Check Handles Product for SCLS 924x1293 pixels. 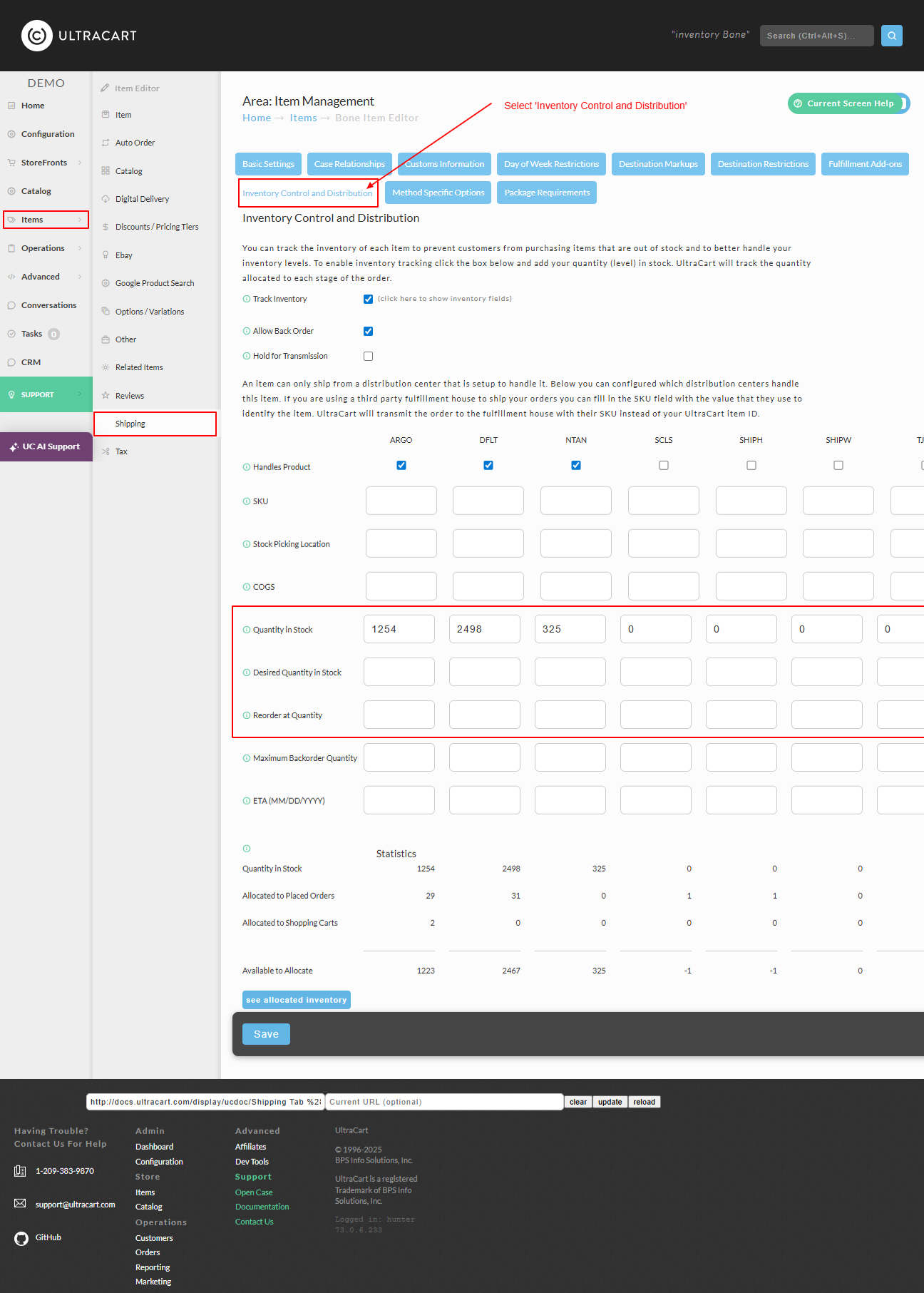664,465
